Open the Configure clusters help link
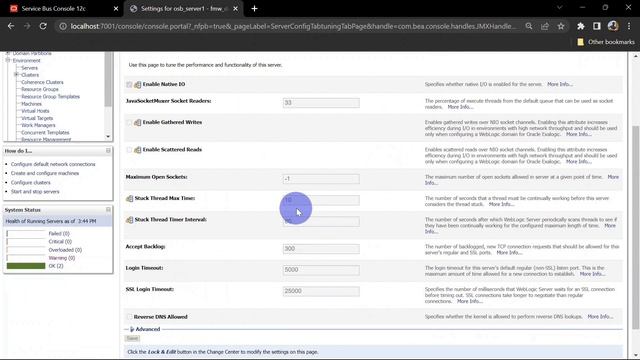The width and height of the screenshot is (640, 360). click(x=31, y=182)
